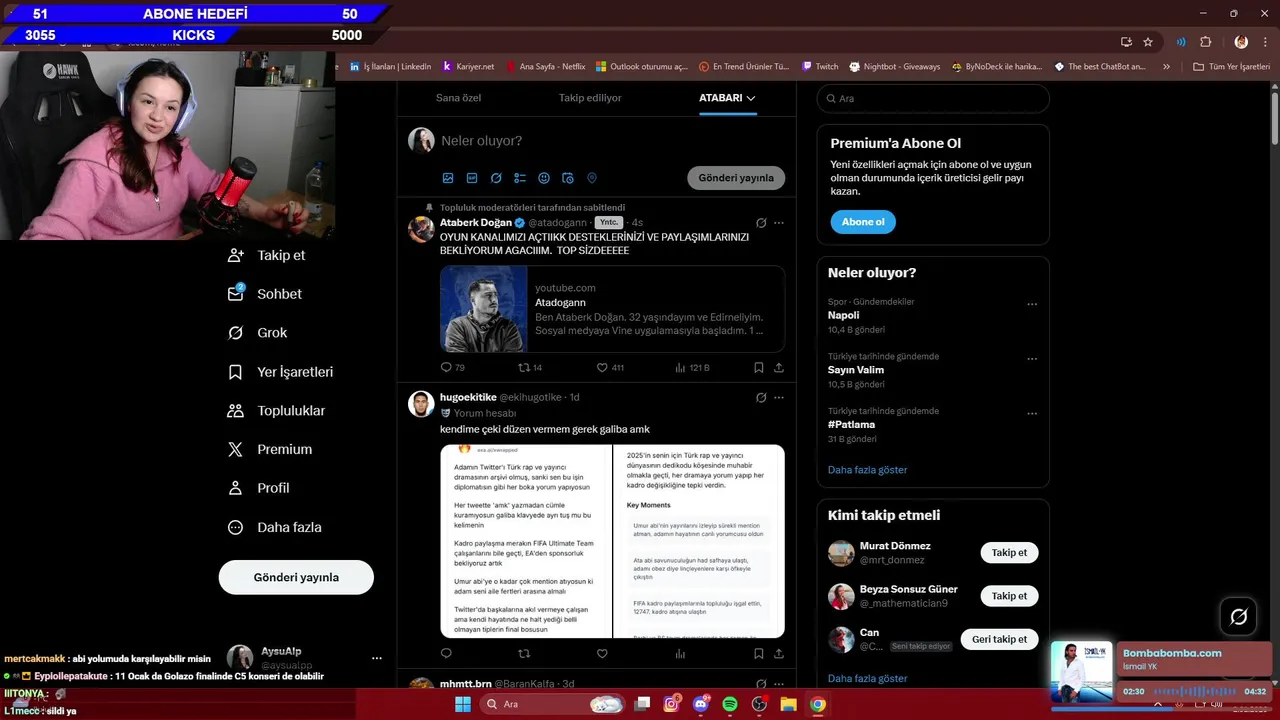Open Grok from sidebar
This screenshot has height=720, width=1280.
[x=257, y=333]
